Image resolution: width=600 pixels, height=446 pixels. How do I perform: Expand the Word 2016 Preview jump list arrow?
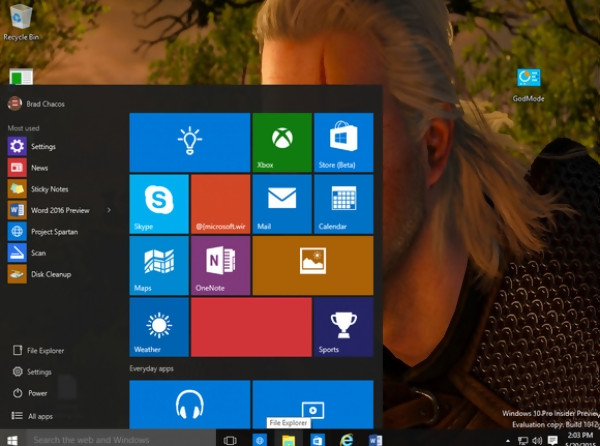(109, 210)
